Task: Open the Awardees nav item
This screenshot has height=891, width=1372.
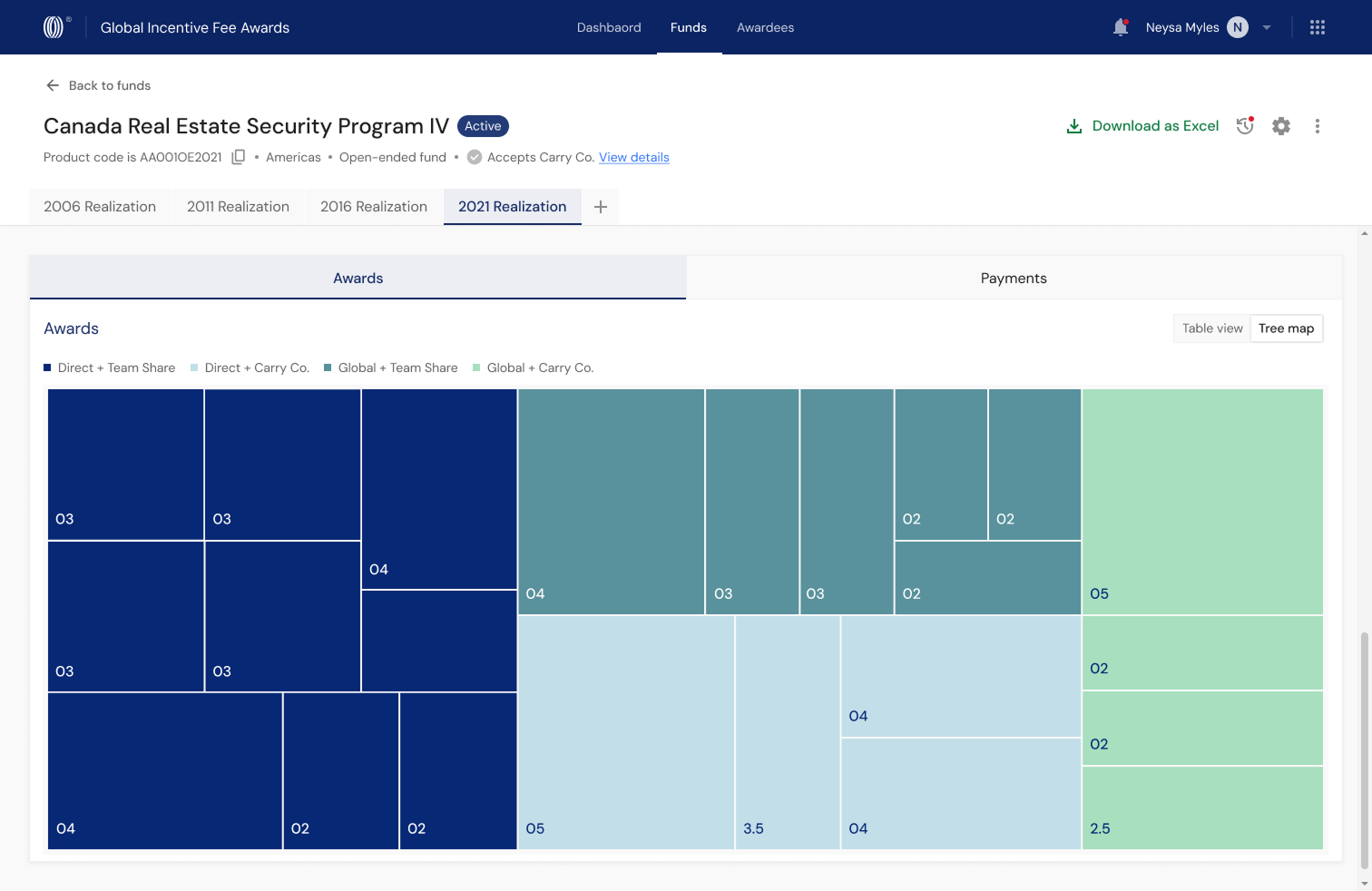Action: click(x=766, y=27)
